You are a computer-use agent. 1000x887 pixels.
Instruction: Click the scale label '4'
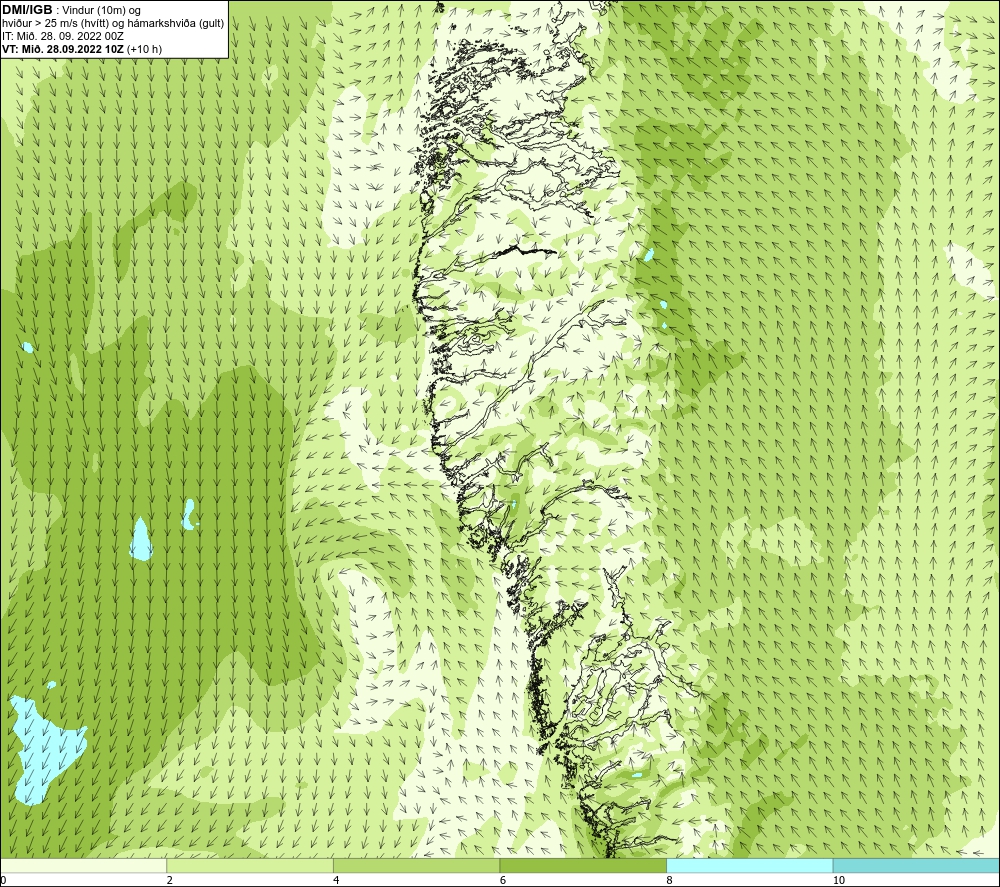[x=336, y=880]
